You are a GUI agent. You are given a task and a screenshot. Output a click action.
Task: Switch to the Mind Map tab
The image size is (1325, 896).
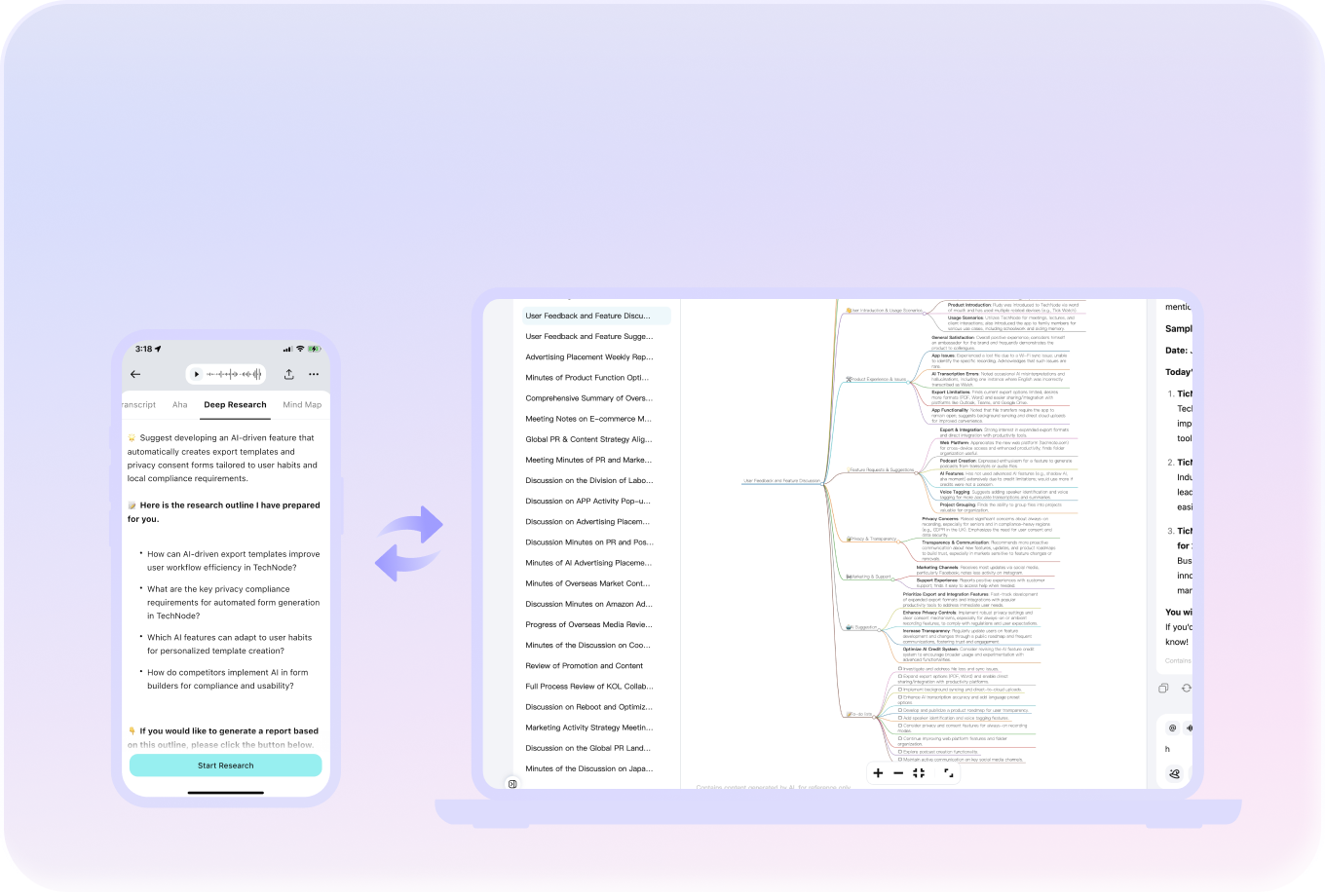(302, 404)
